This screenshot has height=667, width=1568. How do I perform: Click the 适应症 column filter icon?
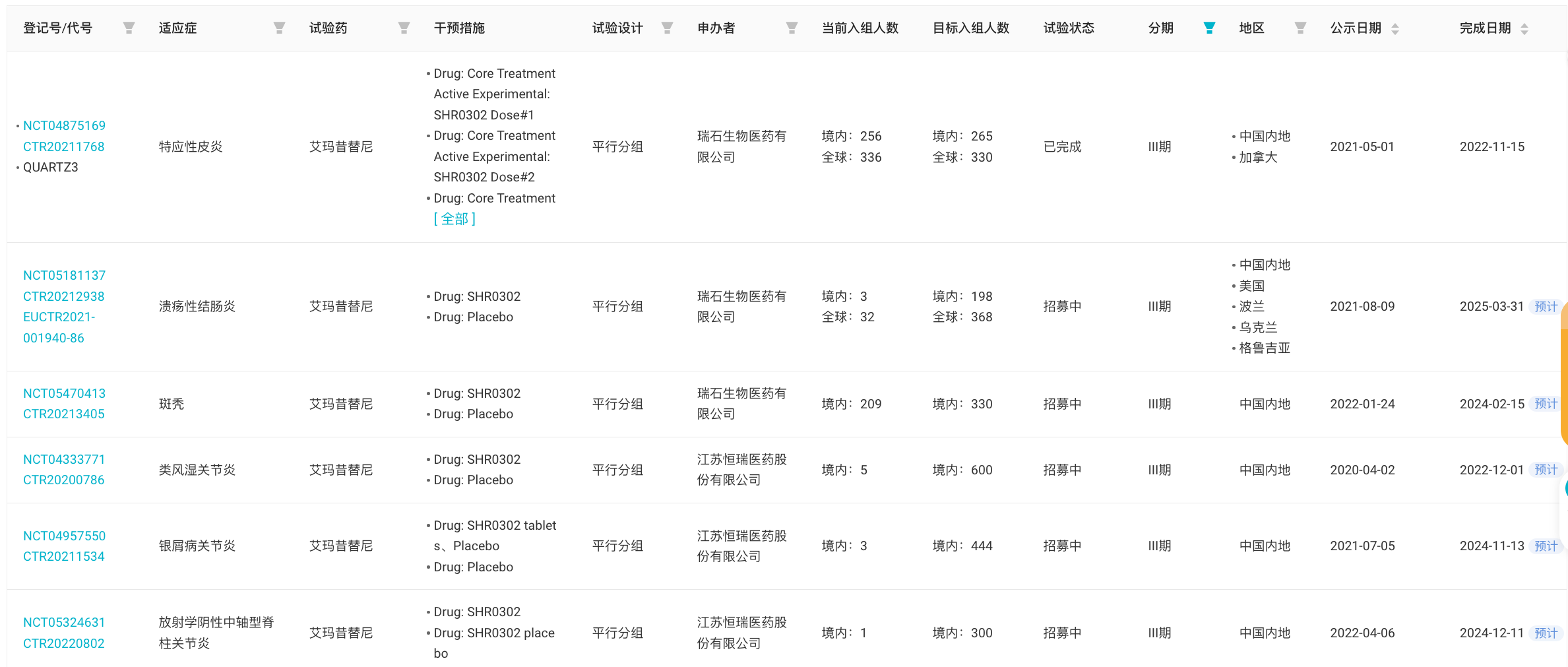point(279,28)
